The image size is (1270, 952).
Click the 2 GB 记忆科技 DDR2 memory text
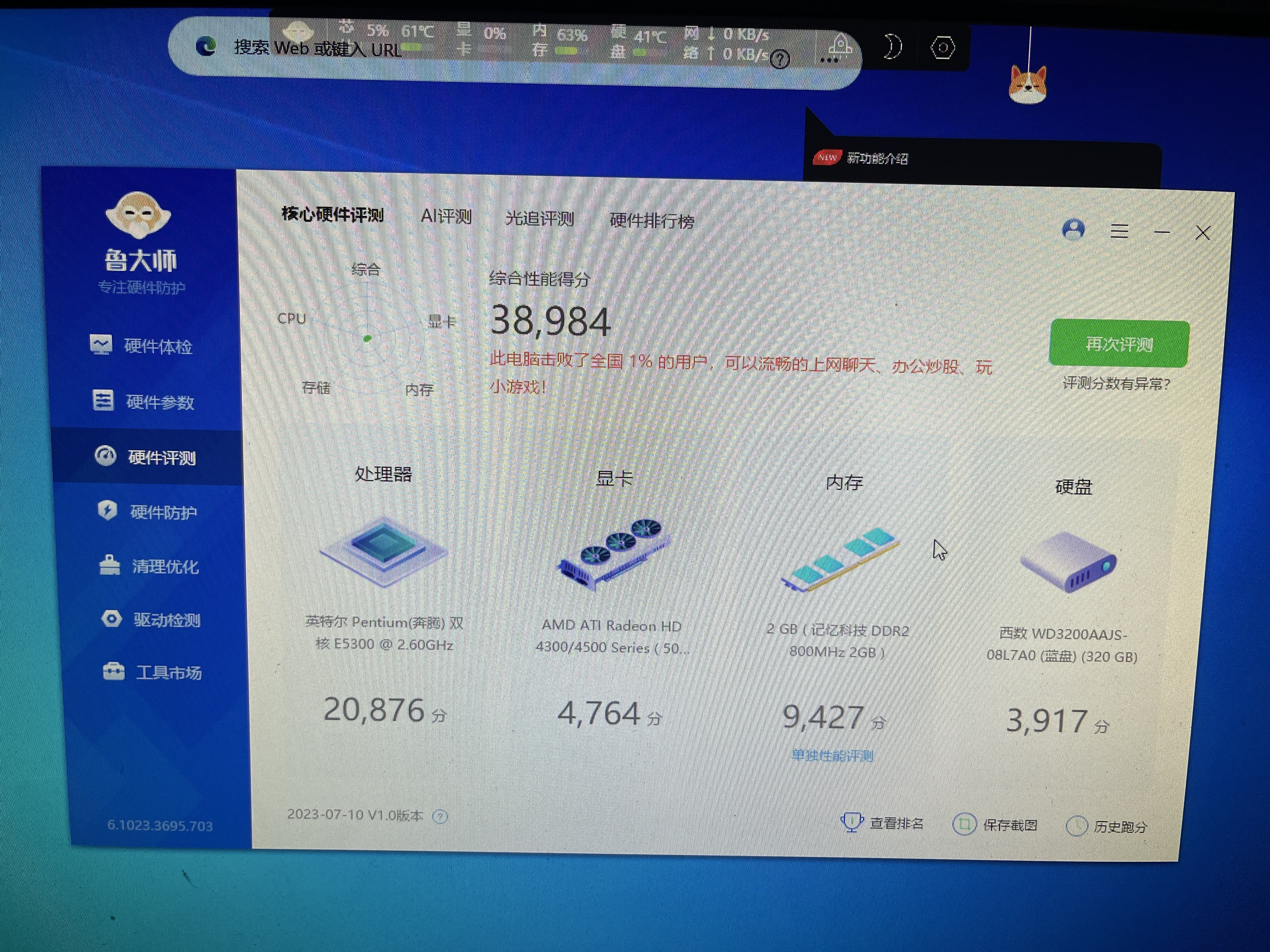click(x=838, y=640)
